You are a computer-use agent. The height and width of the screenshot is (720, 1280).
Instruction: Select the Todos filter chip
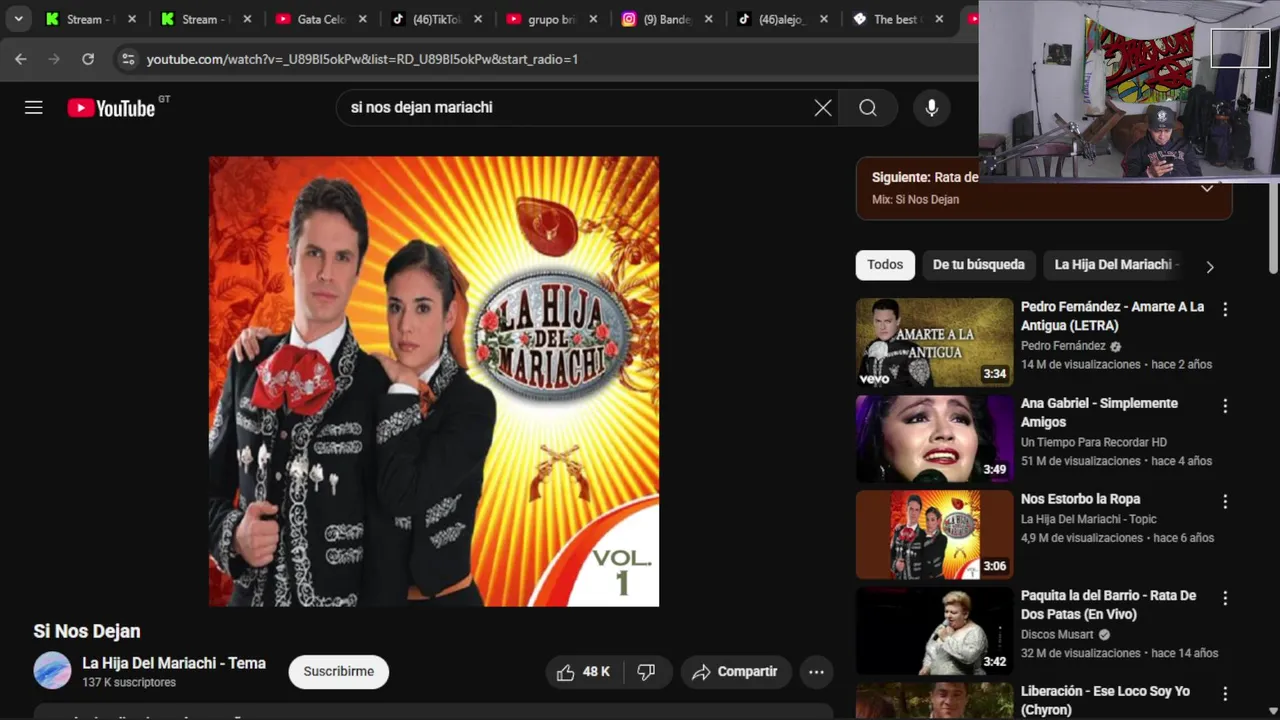tap(885, 265)
